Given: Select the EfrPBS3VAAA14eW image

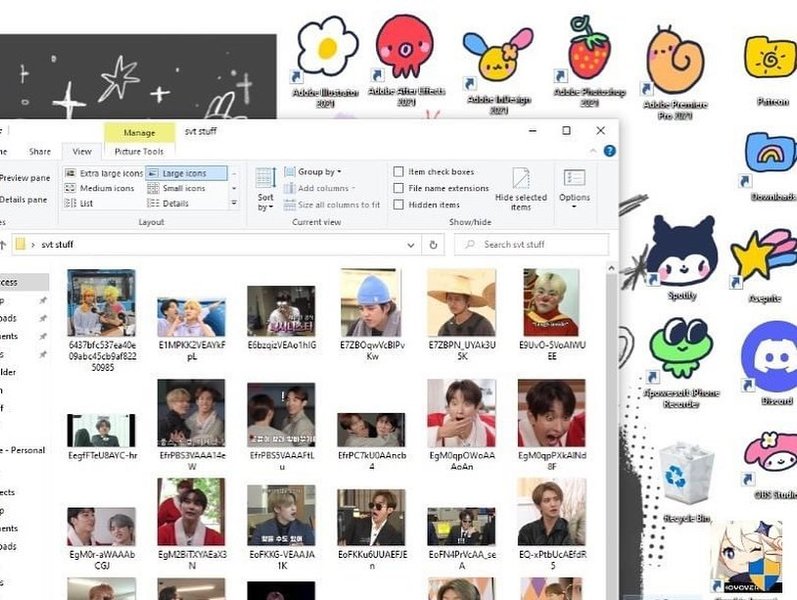Looking at the screenshot, I should coord(192,425).
